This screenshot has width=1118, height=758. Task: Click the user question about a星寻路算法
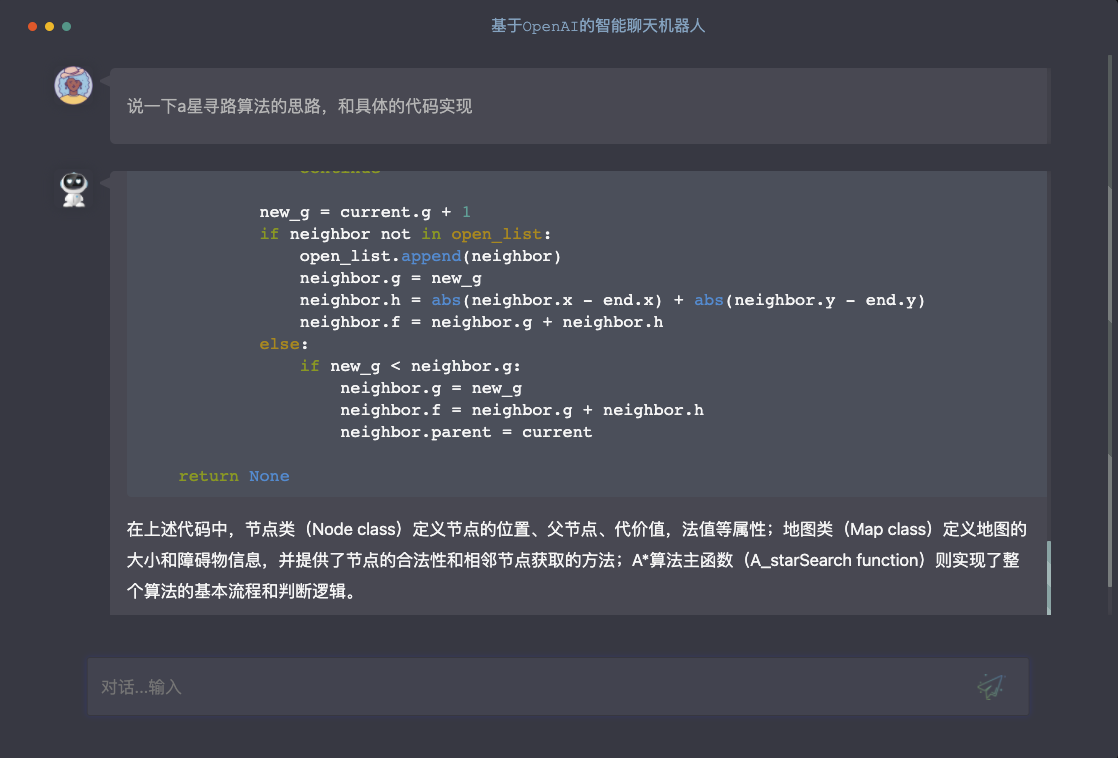300,106
